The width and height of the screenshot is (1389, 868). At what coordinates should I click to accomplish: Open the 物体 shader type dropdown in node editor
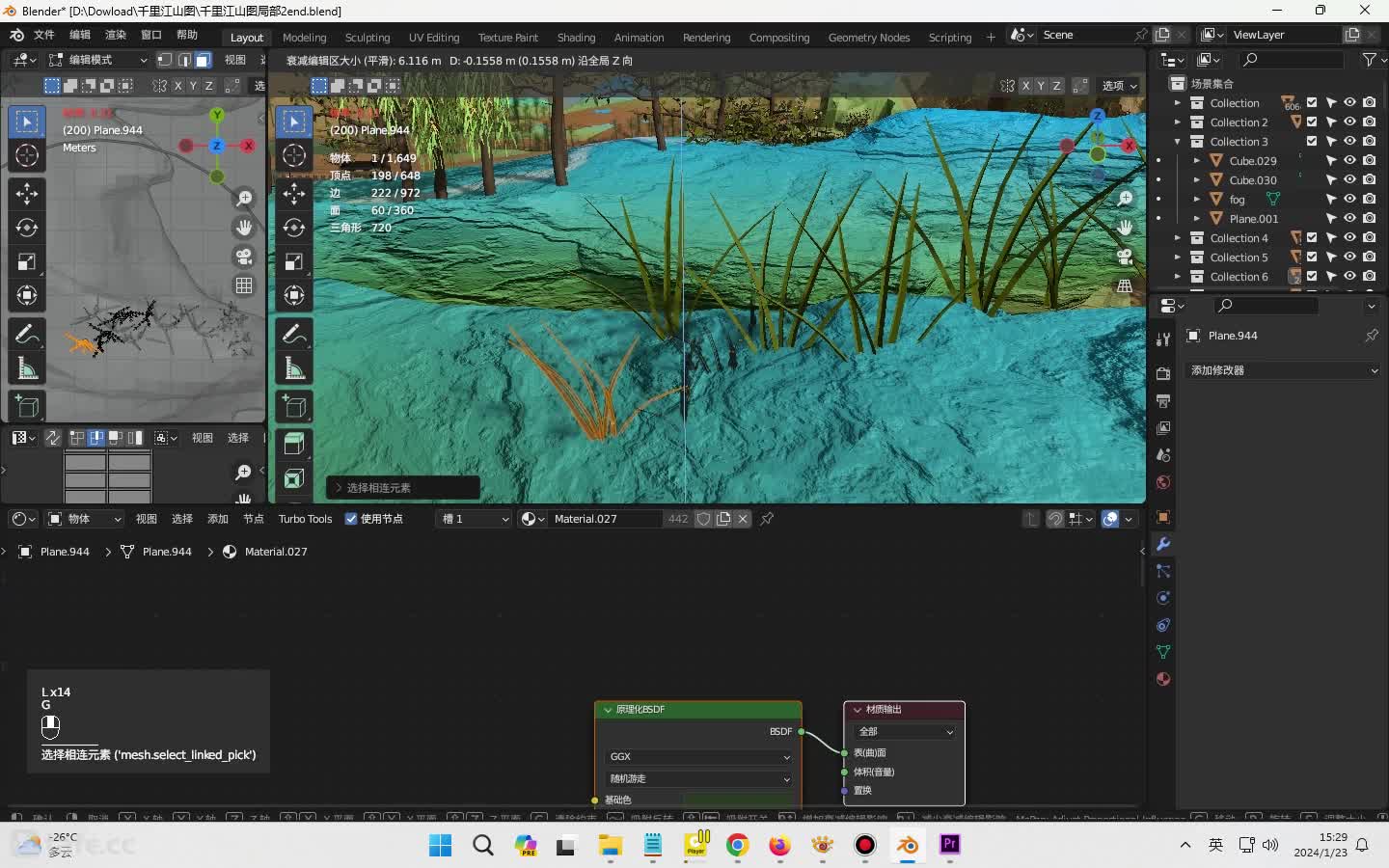(85, 519)
